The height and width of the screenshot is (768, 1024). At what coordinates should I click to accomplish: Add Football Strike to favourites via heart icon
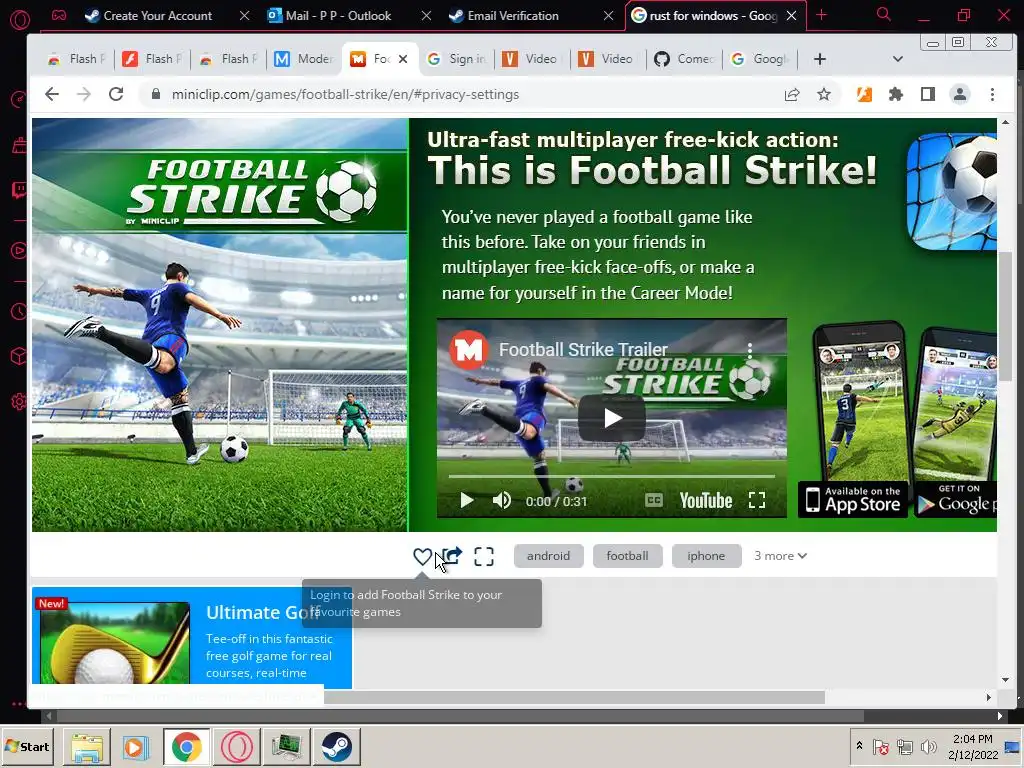coord(423,556)
